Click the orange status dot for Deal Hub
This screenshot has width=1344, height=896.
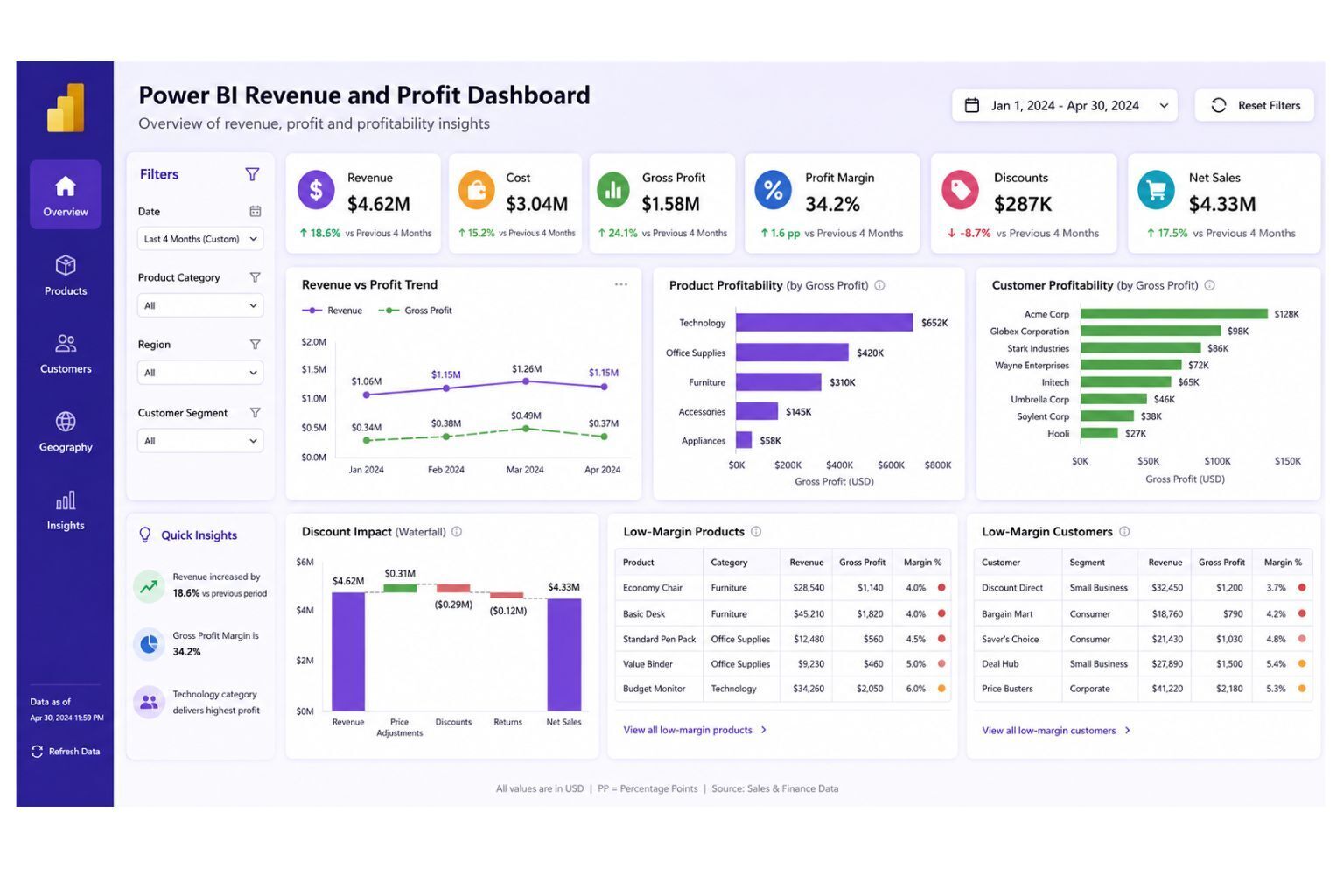click(x=1302, y=664)
